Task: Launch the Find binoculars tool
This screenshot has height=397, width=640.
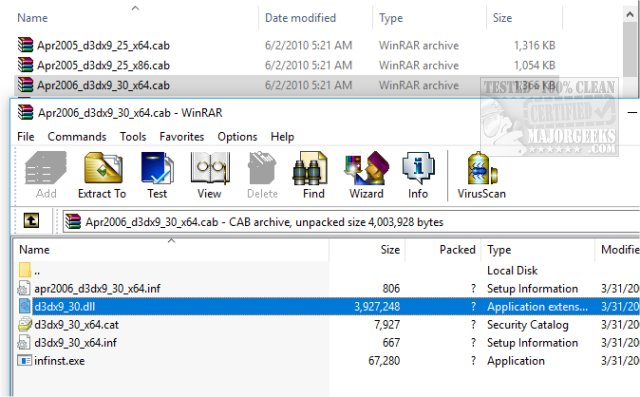Action: [x=313, y=175]
